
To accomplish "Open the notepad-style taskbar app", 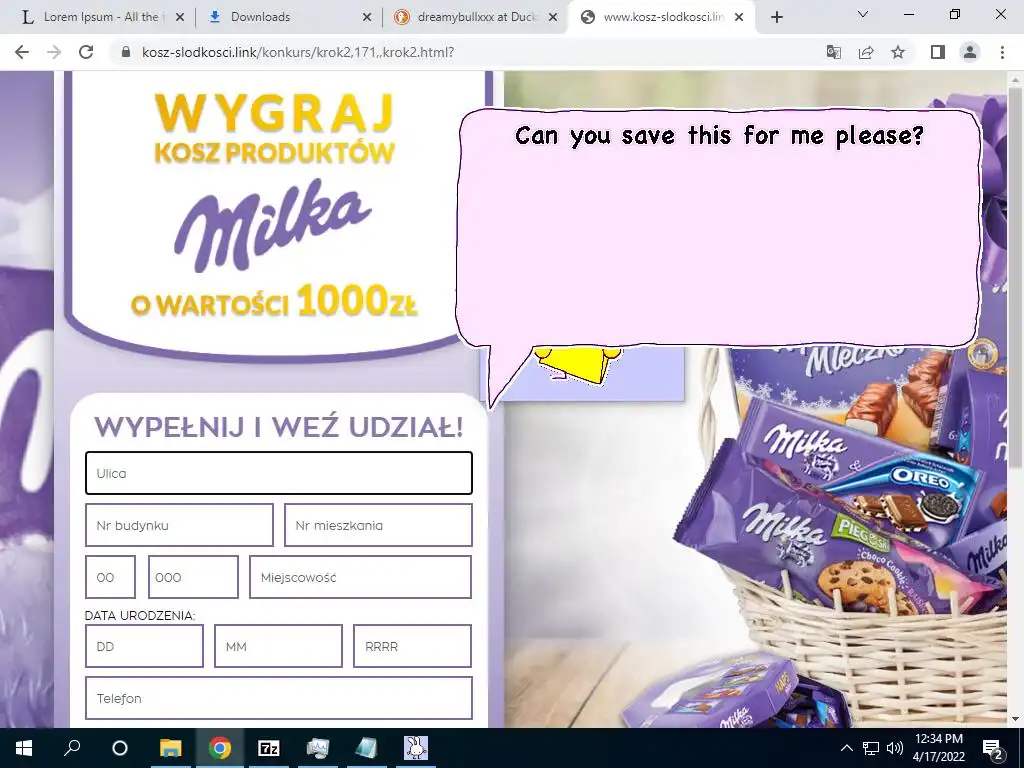I will tap(367, 748).
